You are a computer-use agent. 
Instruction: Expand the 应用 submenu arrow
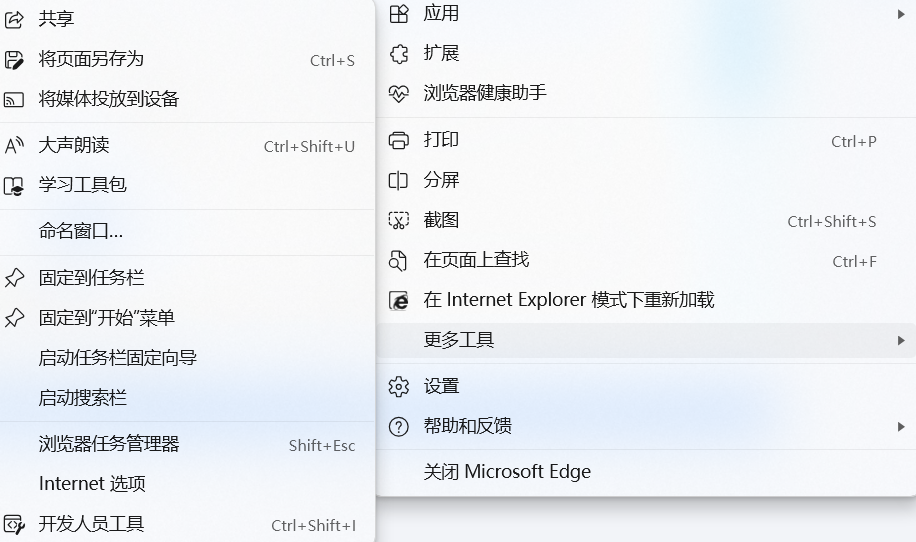[901, 14]
